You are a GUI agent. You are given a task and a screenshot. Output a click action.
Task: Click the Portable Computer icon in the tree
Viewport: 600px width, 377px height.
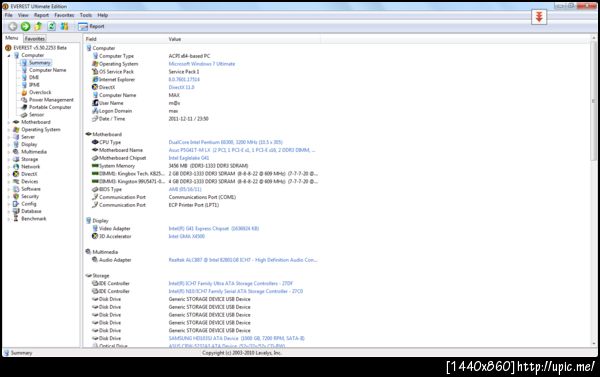(x=24, y=107)
